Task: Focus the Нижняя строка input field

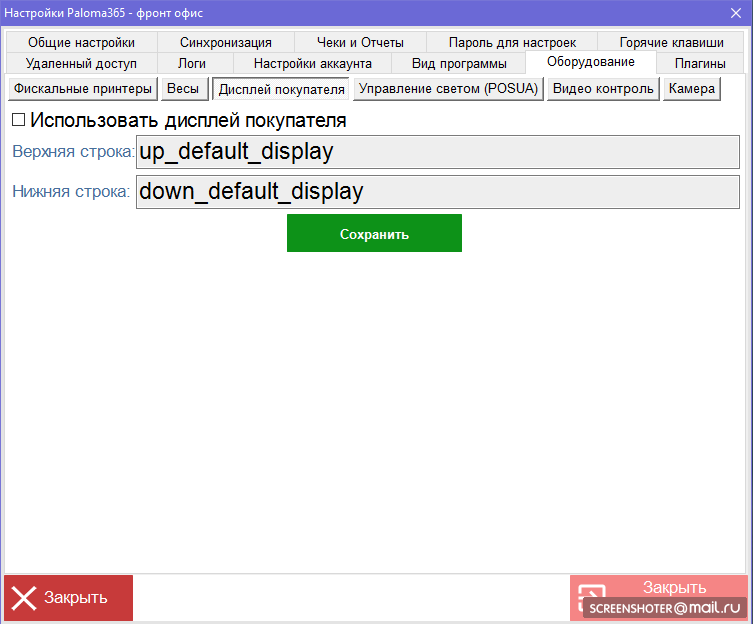Action: tap(437, 191)
